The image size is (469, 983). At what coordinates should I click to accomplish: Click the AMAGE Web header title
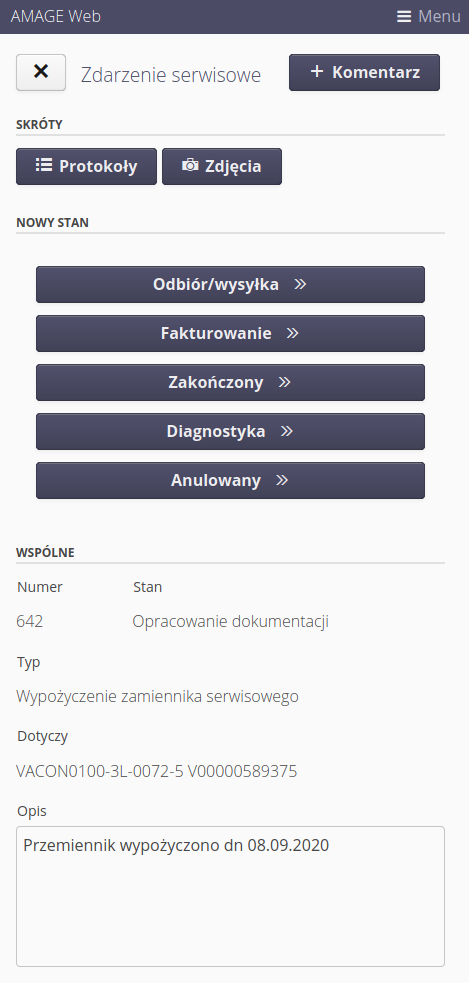coord(56,16)
